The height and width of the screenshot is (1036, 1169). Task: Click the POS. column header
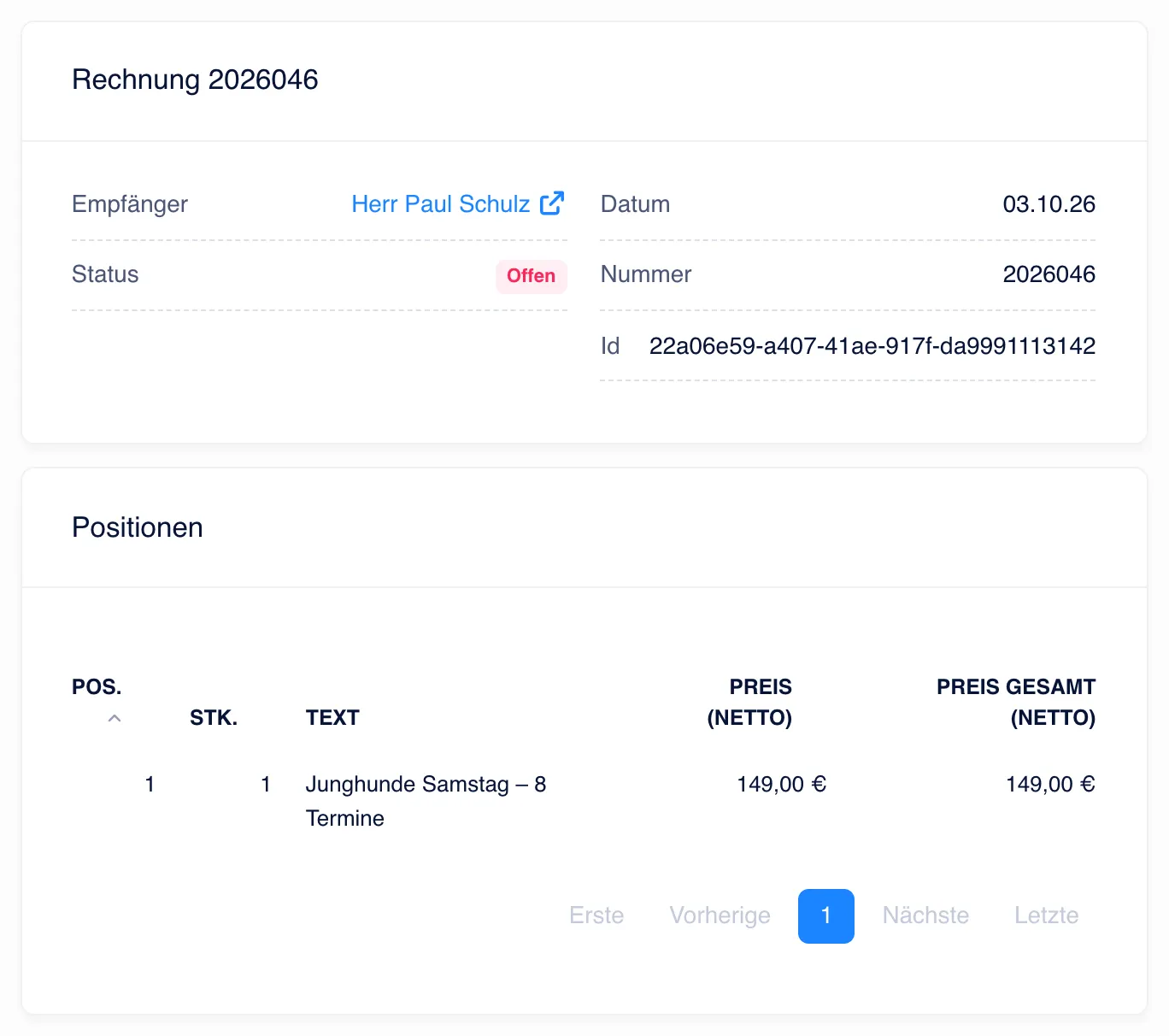point(97,687)
